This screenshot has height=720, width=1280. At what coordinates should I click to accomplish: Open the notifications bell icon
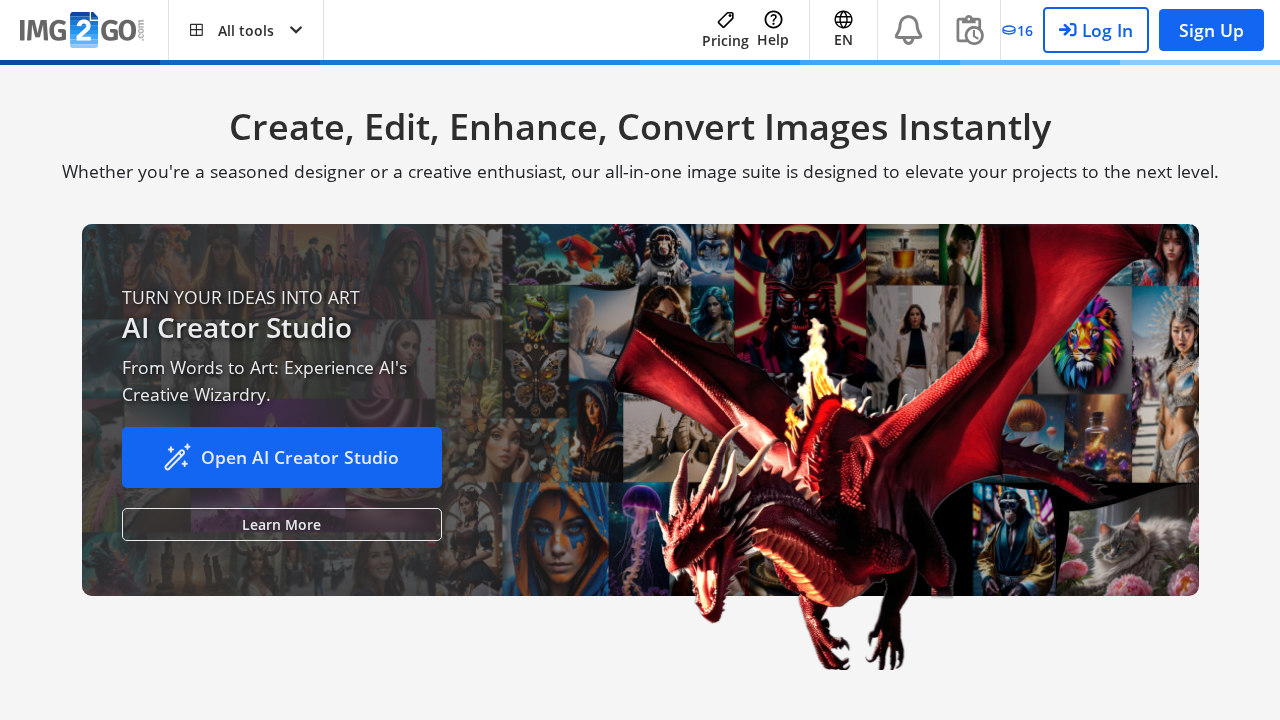coord(907,29)
